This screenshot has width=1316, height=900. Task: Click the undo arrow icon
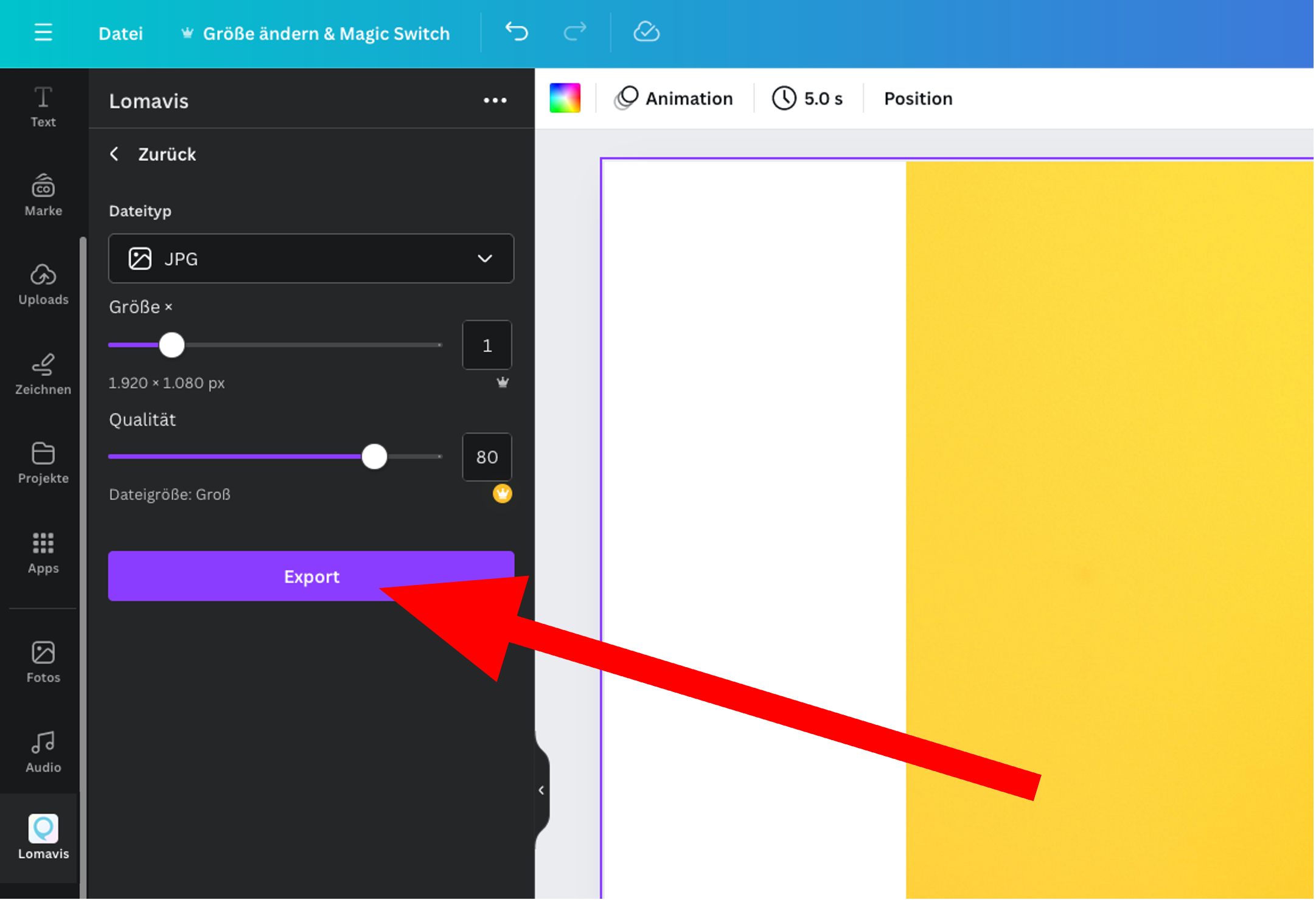(x=517, y=32)
